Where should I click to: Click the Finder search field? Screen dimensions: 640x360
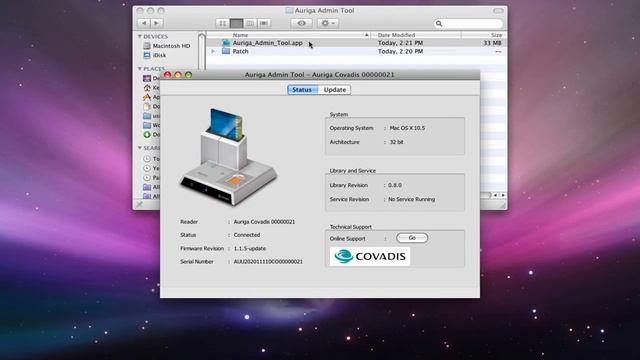coord(468,23)
